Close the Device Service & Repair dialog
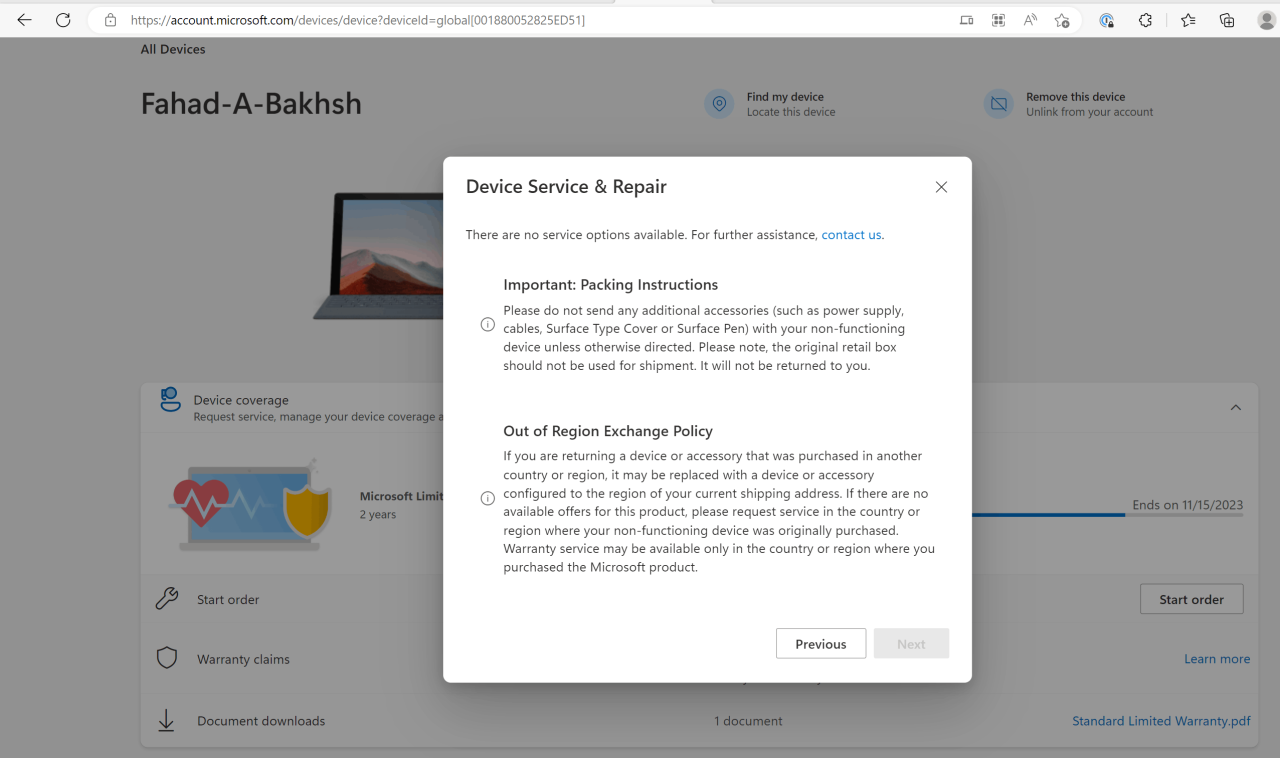The image size is (1280, 758). 941,187
